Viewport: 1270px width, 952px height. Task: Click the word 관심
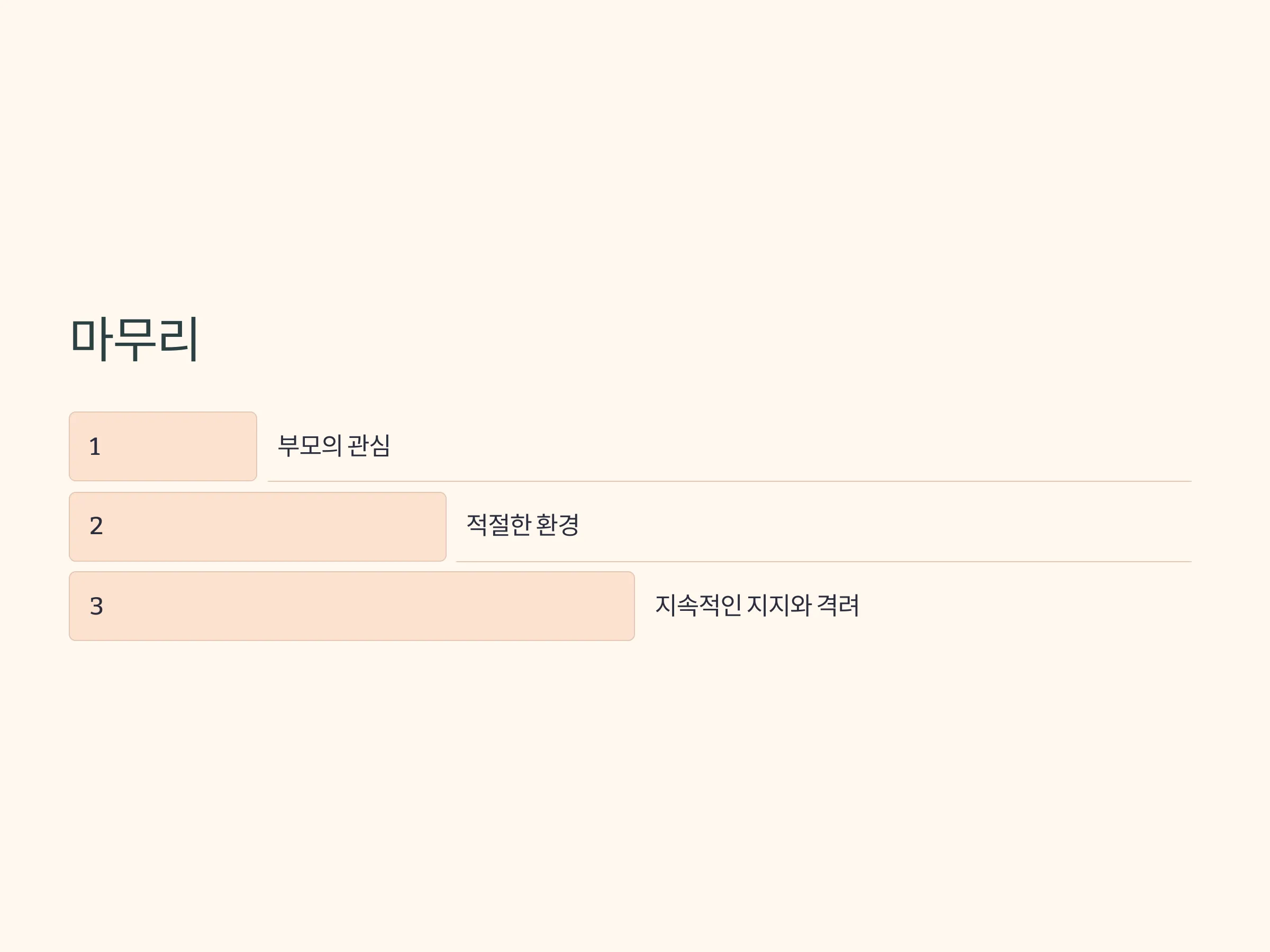click(x=369, y=445)
